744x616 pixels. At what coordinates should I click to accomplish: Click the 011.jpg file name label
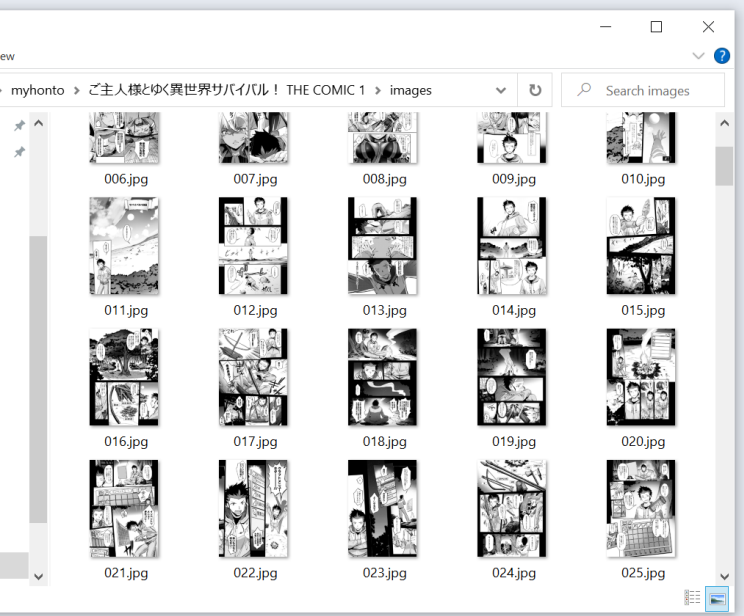126,310
